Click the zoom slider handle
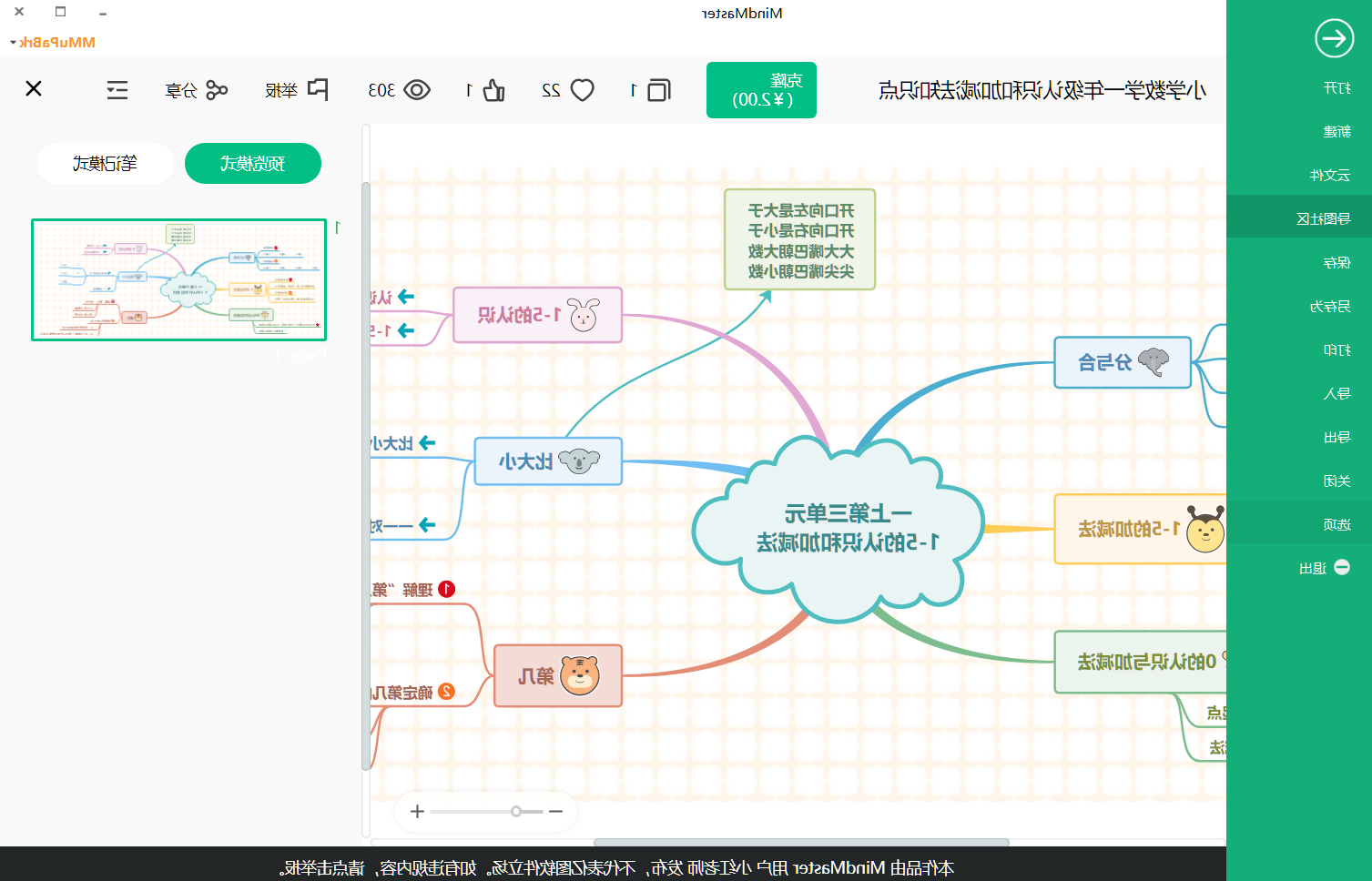Screen dimensions: 1372x881 [516, 811]
